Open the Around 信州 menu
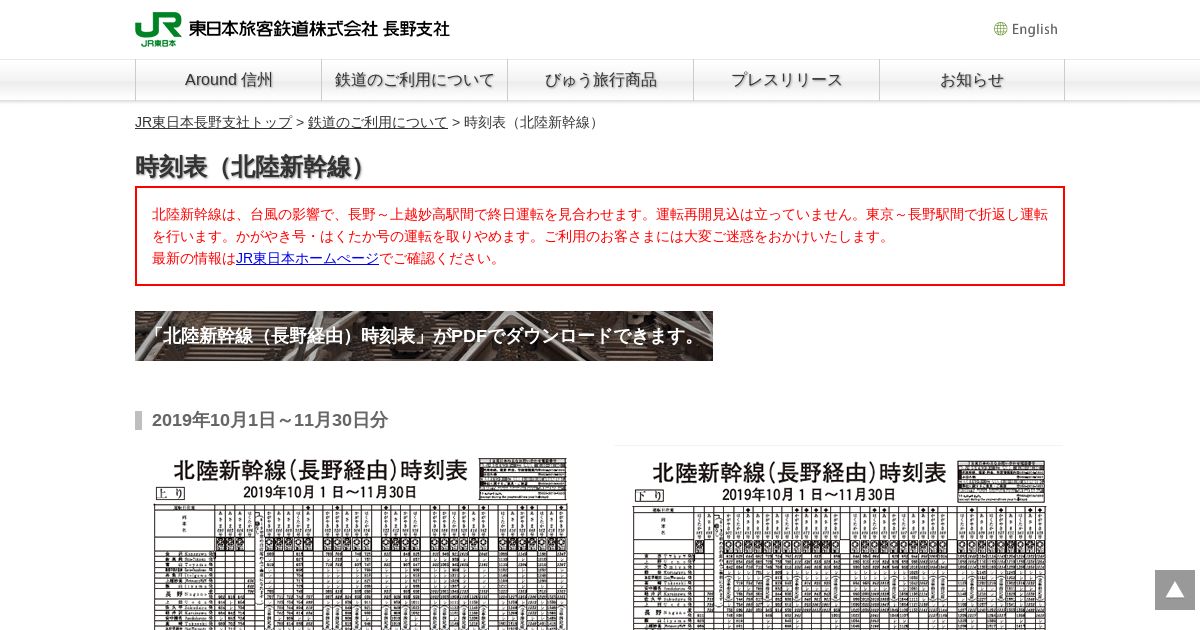This screenshot has width=1200, height=630. tap(229, 80)
